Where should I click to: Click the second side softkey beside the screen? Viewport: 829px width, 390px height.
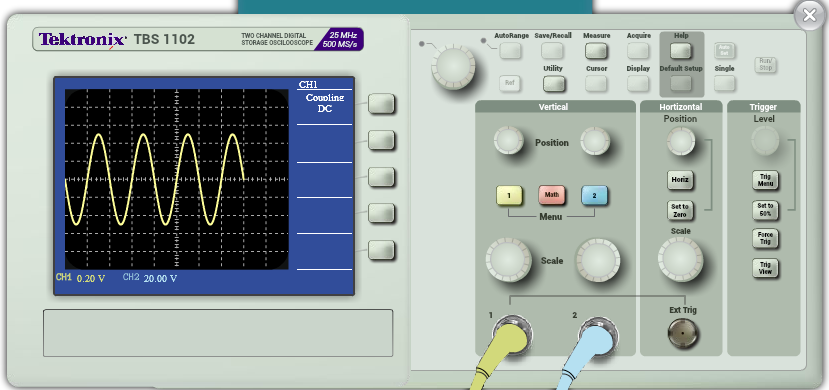[381, 140]
